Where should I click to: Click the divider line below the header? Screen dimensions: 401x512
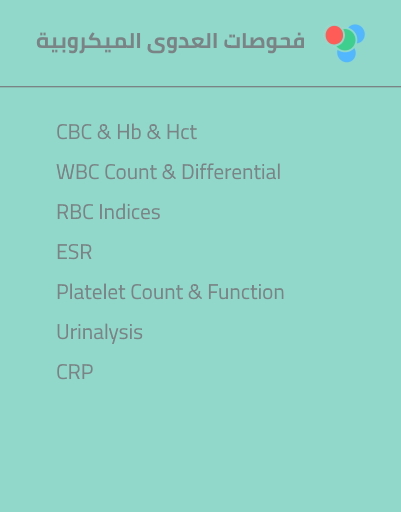point(200,86)
